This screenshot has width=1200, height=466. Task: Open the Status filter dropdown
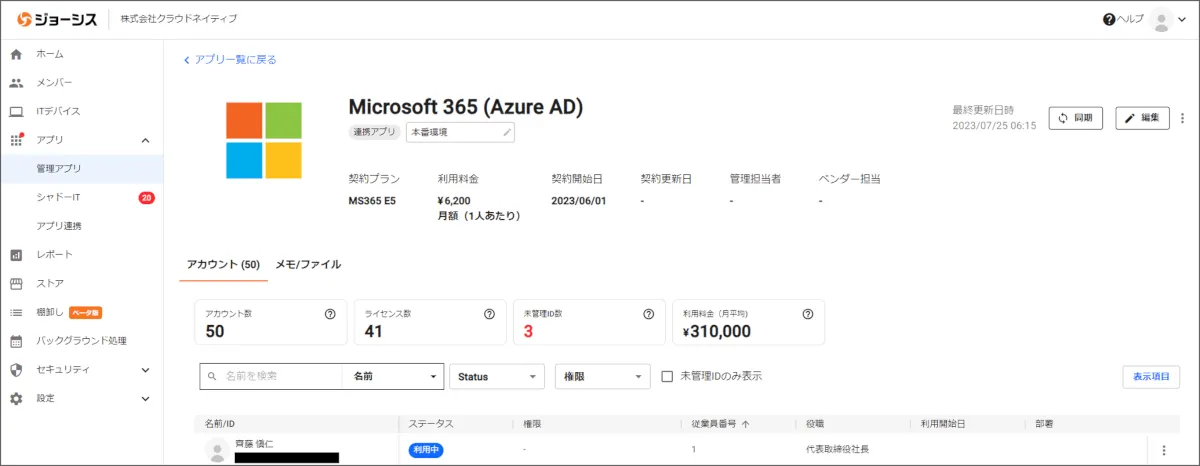pyautogui.click(x=496, y=376)
